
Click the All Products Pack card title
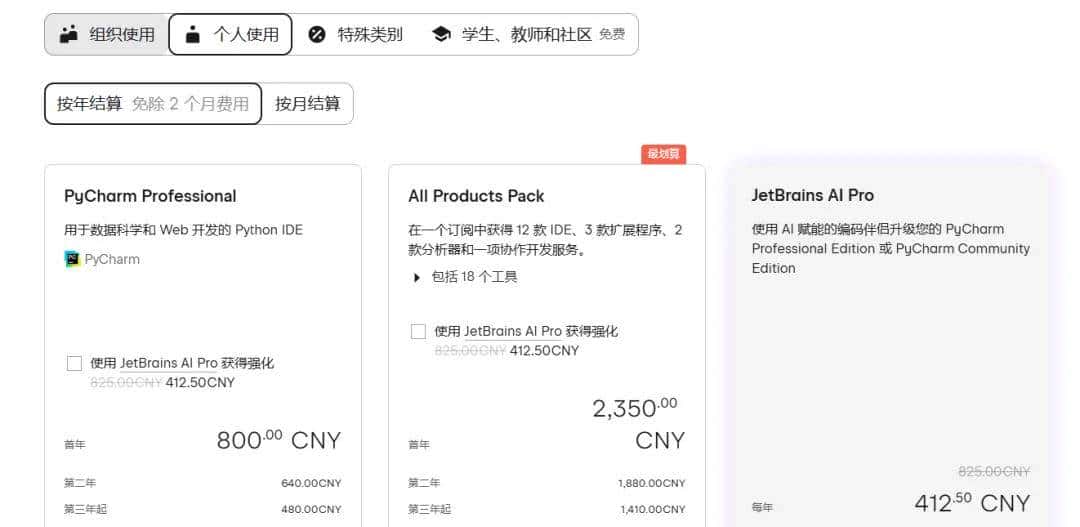point(476,196)
